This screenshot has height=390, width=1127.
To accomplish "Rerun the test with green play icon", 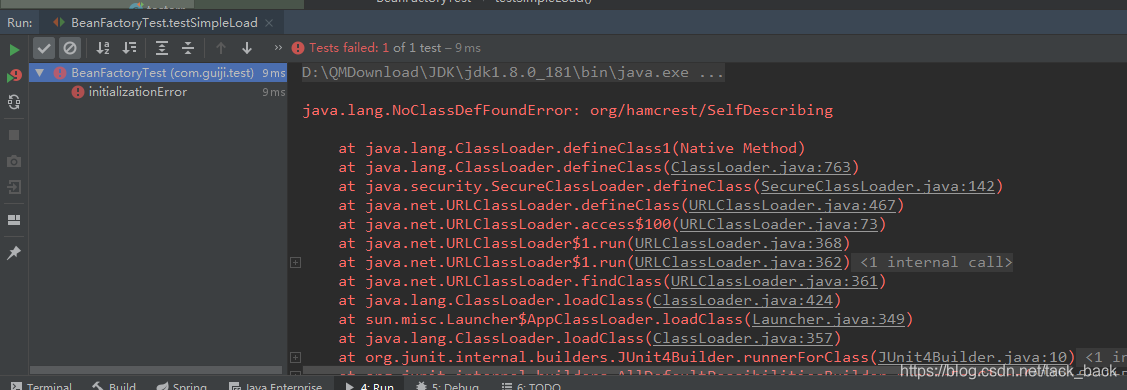I will (x=14, y=50).
